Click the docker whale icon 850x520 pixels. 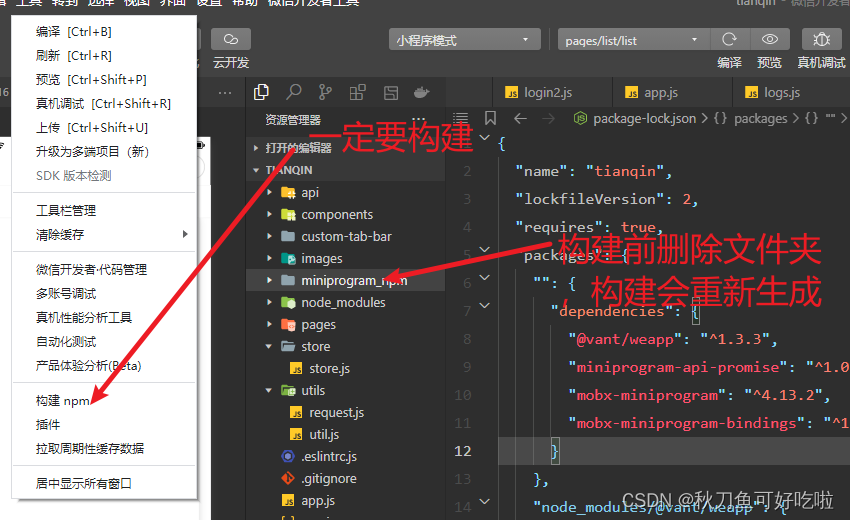point(422,93)
